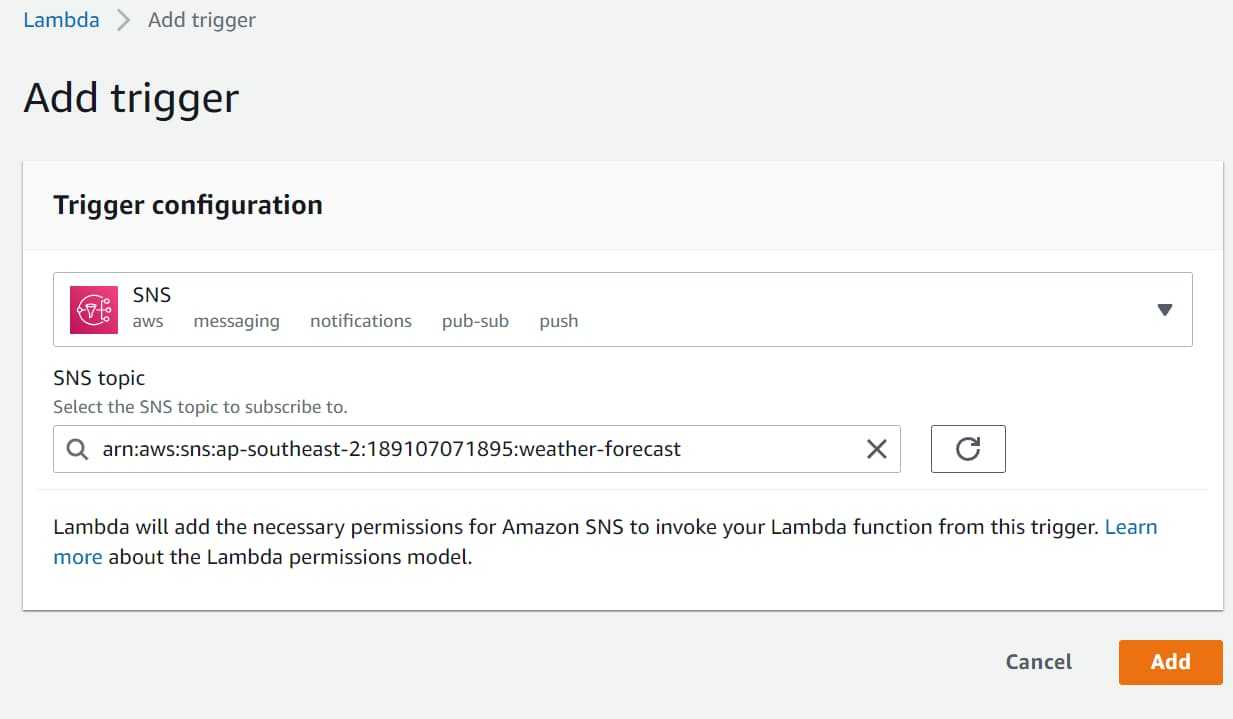Screen dimensions: 1233x719
Task: Click the notifications tag under SNS
Action: pos(360,321)
